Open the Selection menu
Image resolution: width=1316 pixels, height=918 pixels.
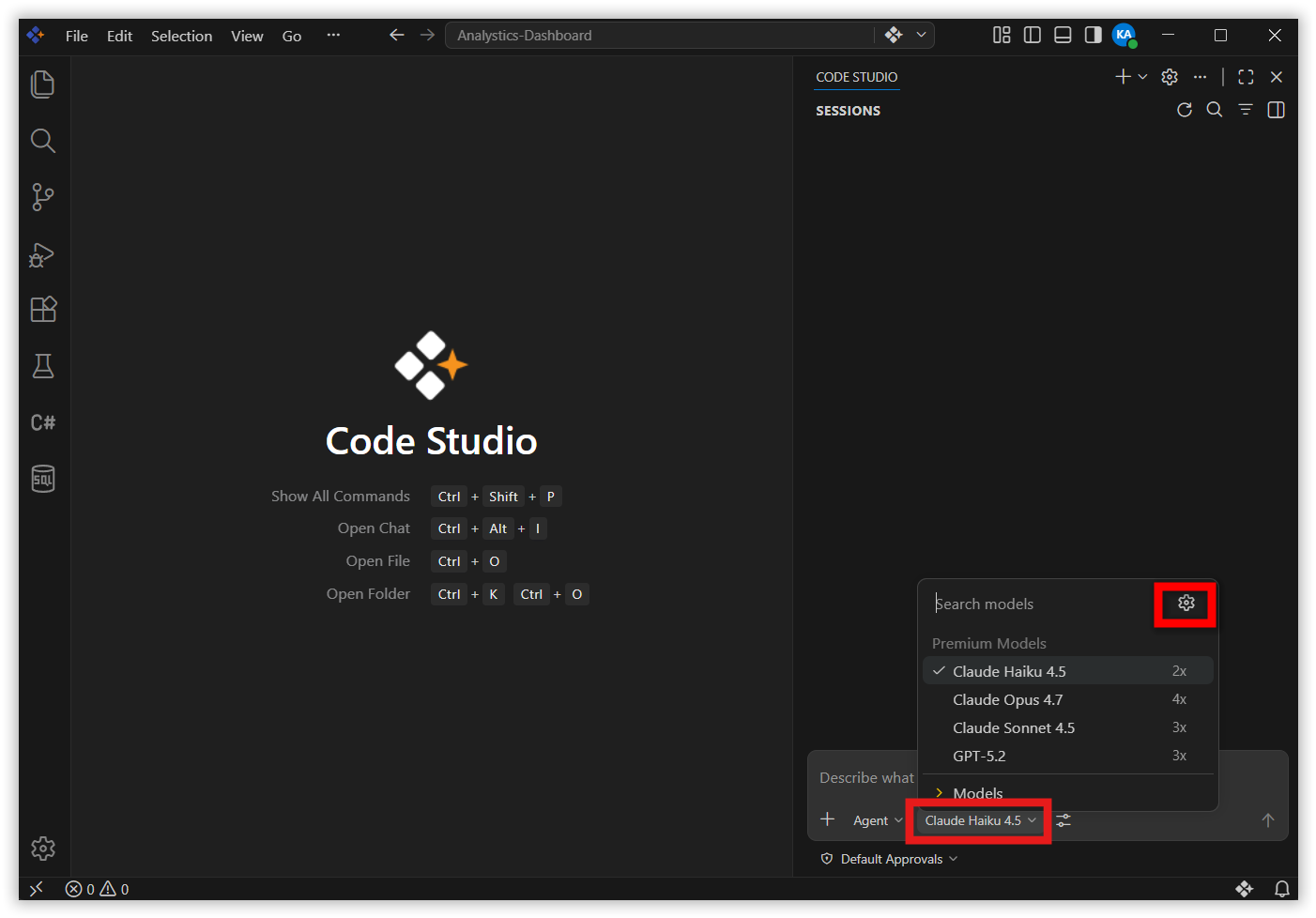point(181,36)
